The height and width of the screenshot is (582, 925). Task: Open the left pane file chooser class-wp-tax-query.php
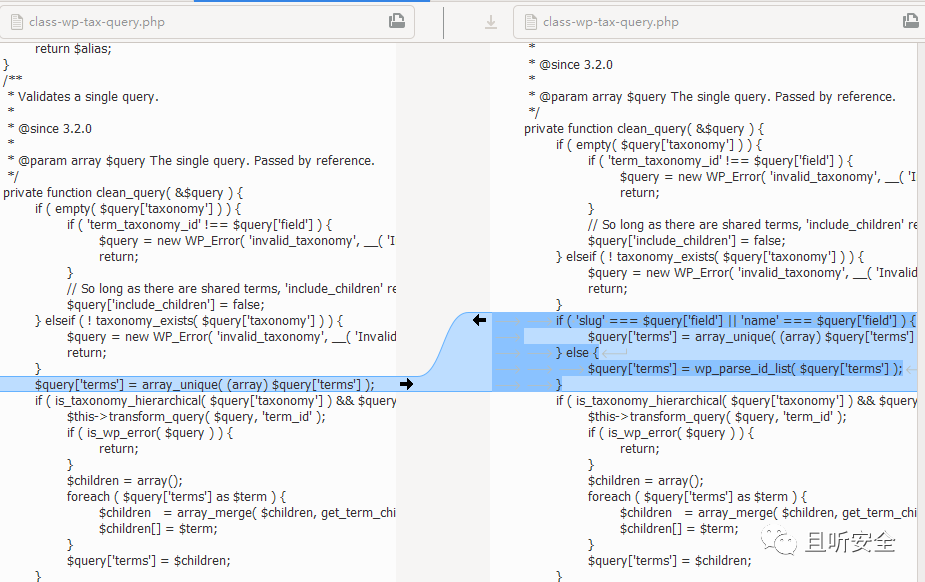(207, 22)
